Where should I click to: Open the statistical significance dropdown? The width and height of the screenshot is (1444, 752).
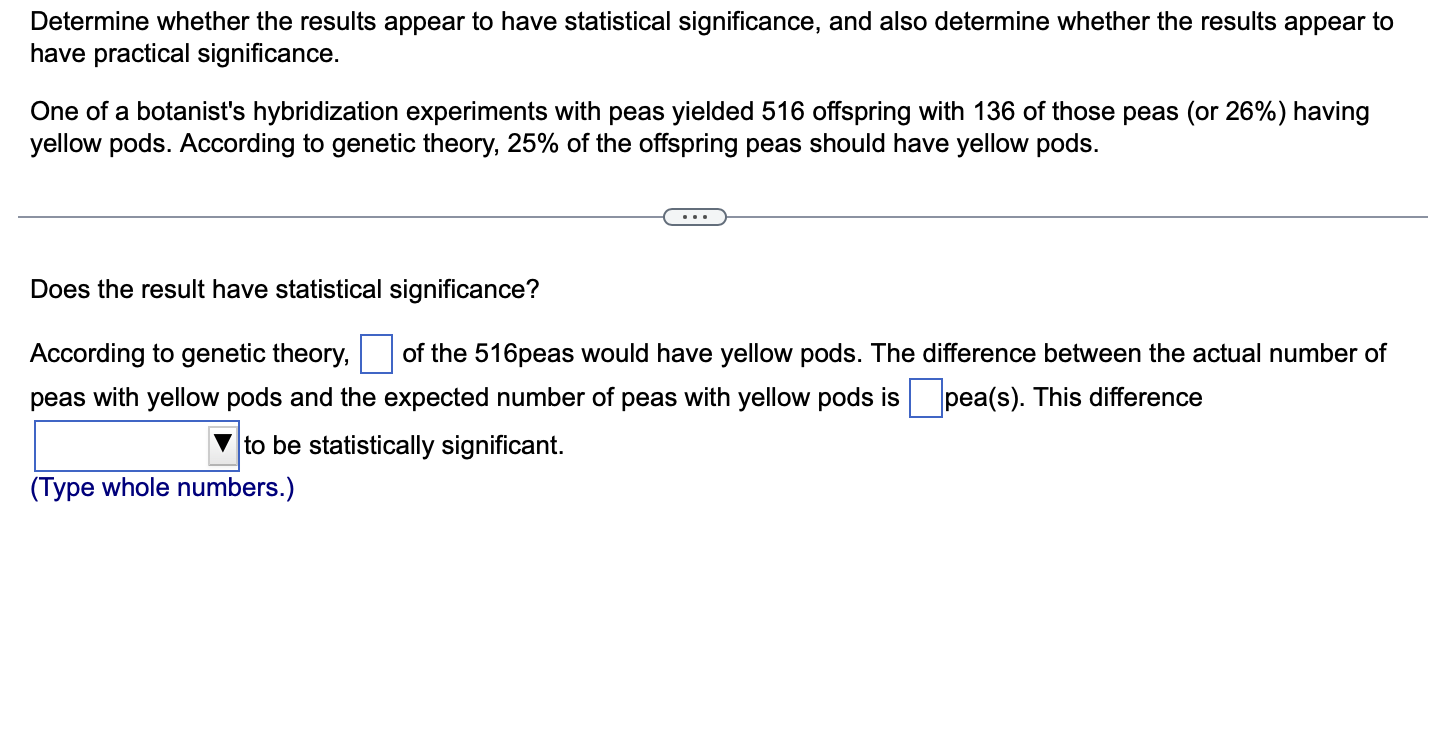pos(135,444)
